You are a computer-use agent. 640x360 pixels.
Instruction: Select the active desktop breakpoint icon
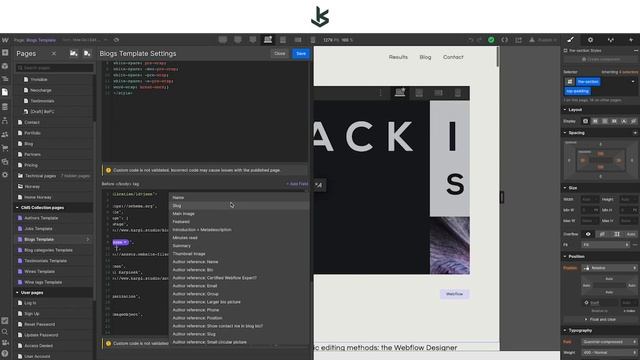(x=268, y=40)
